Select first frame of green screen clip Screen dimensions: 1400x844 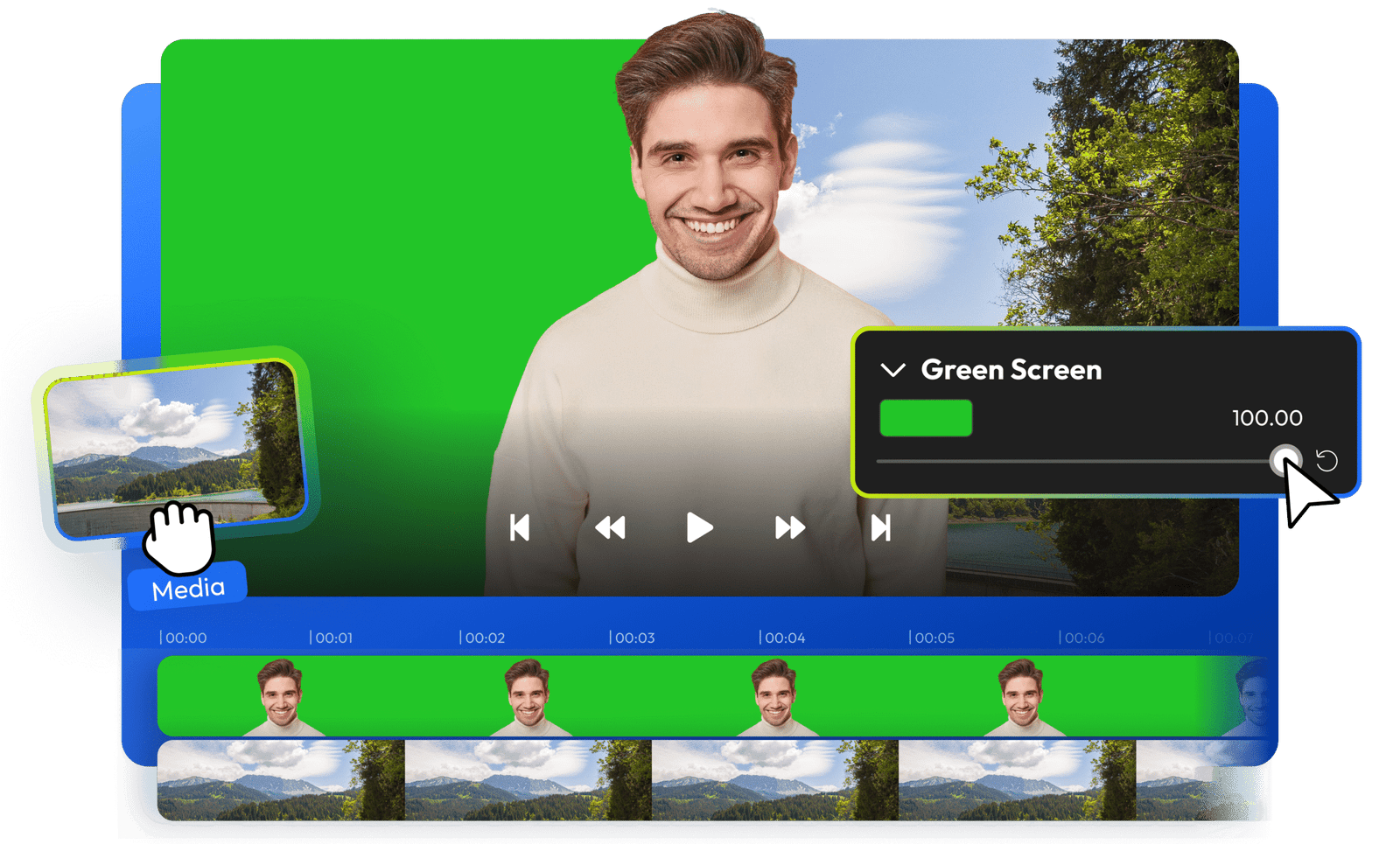click(280, 696)
